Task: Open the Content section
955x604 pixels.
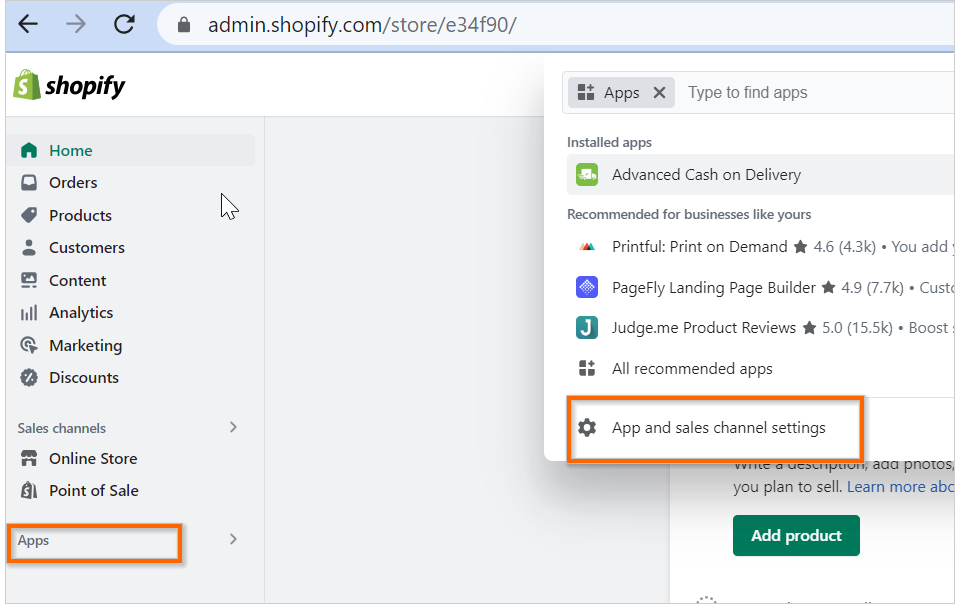Action: (77, 281)
